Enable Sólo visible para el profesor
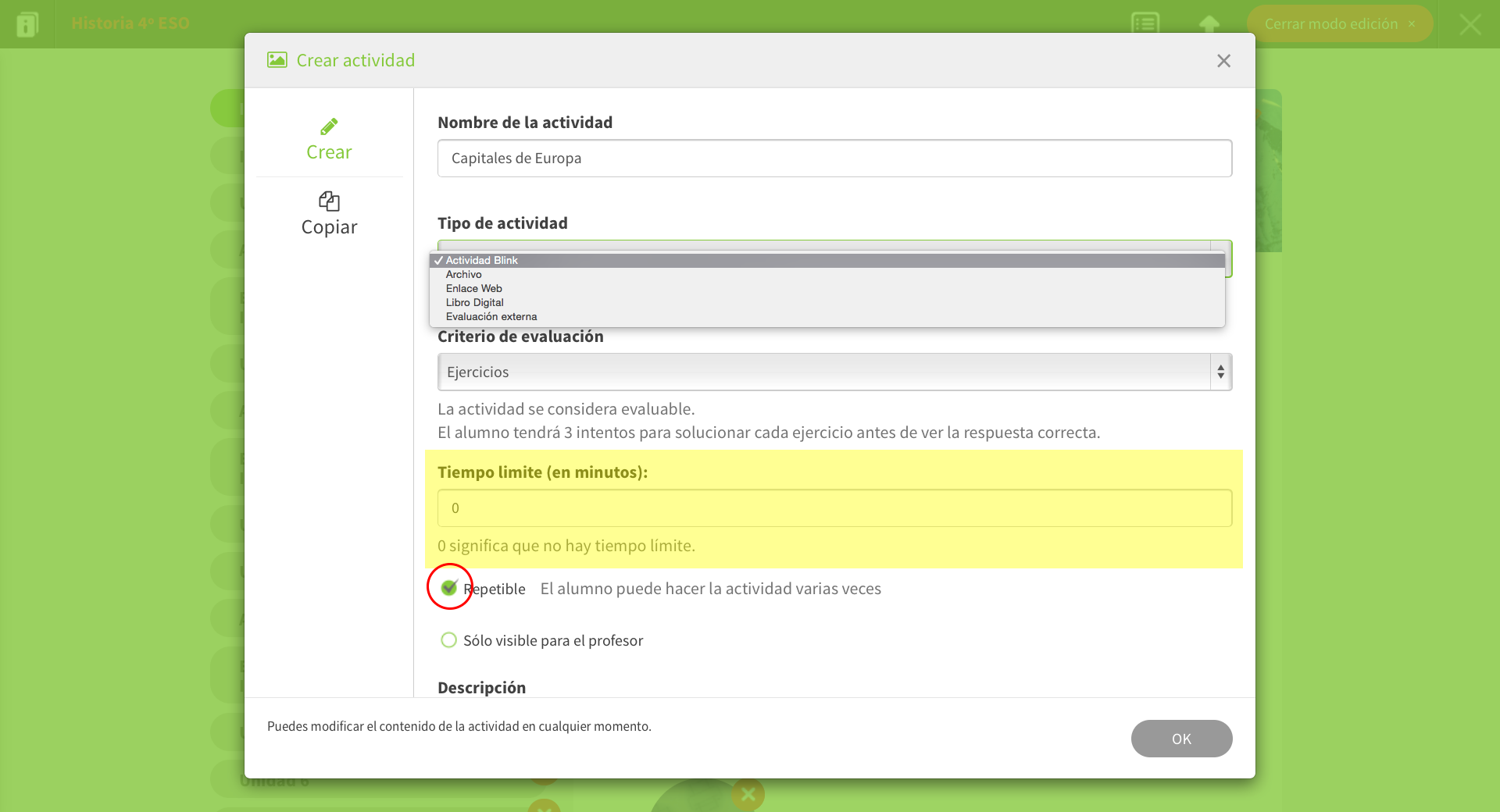The height and width of the screenshot is (812, 1500). (x=449, y=640)
